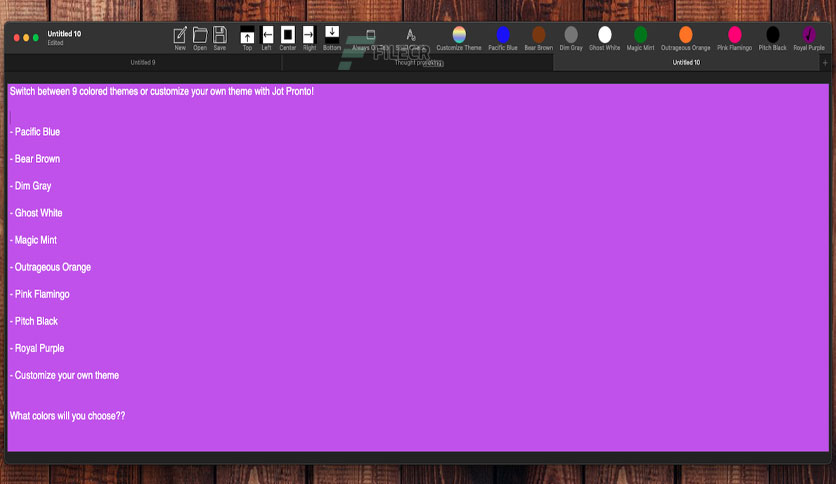836x484 pixels.
Task: Click the line '- Dim Gray' in note
Action: (x=30, y=186)
